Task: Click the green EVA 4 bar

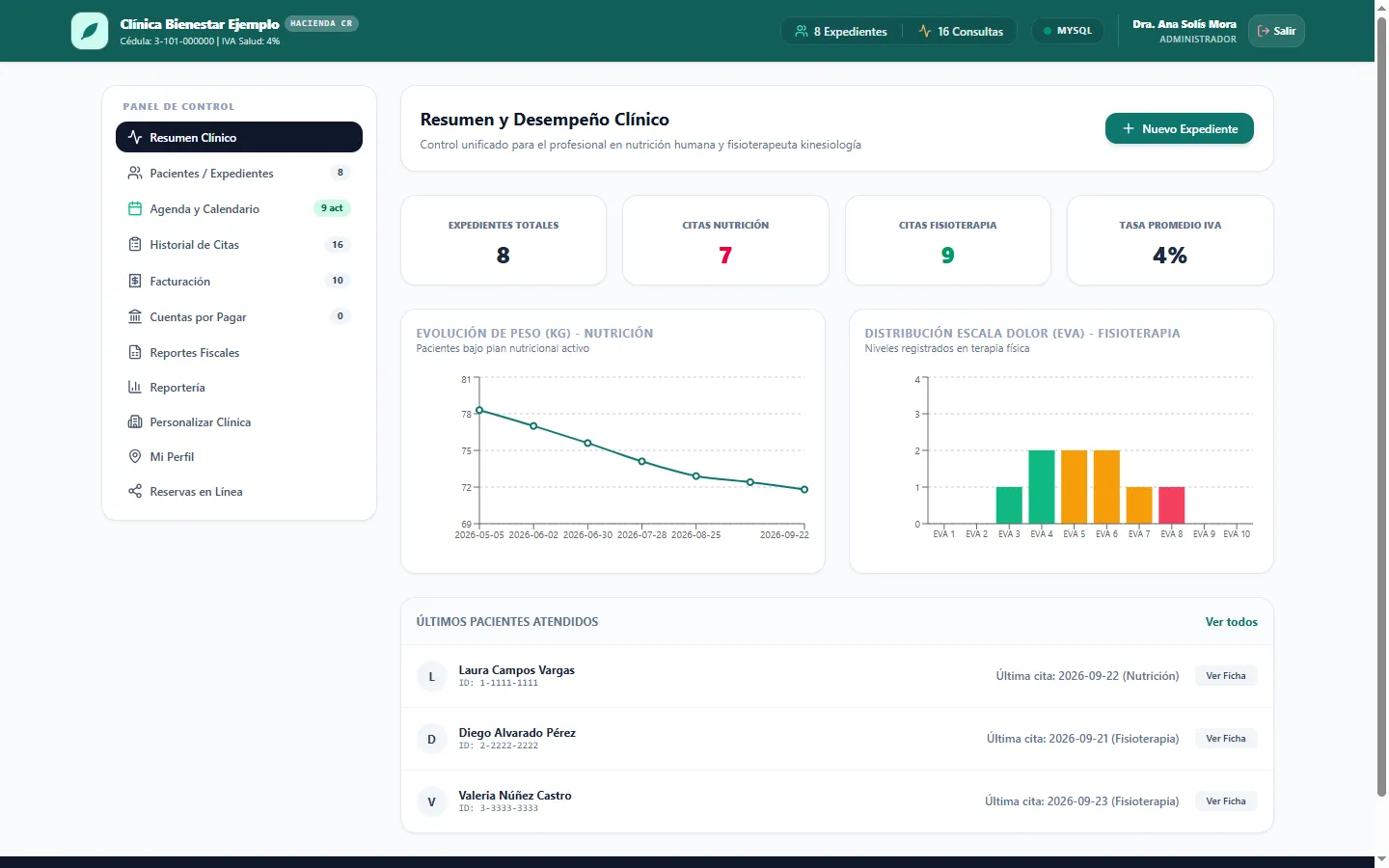Action: (1042, 487)
